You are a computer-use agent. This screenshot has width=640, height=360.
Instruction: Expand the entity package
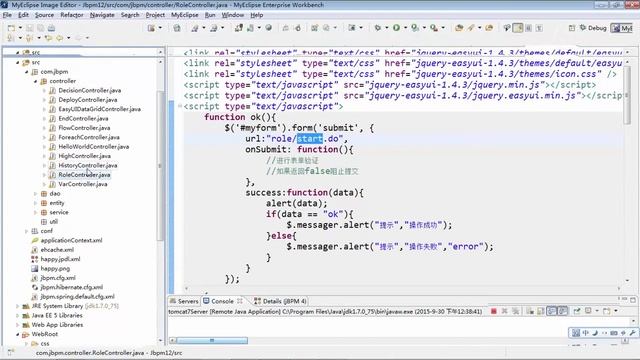(36, 203)
